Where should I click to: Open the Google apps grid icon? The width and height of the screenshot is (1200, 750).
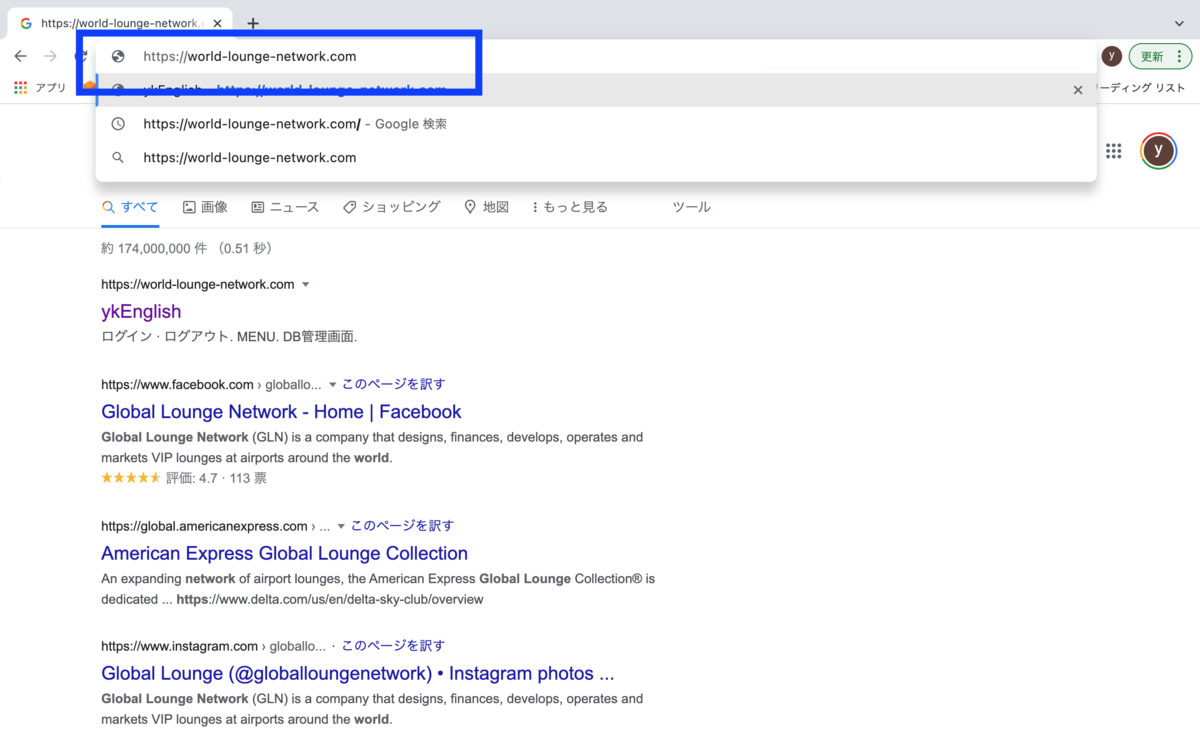1113,151
